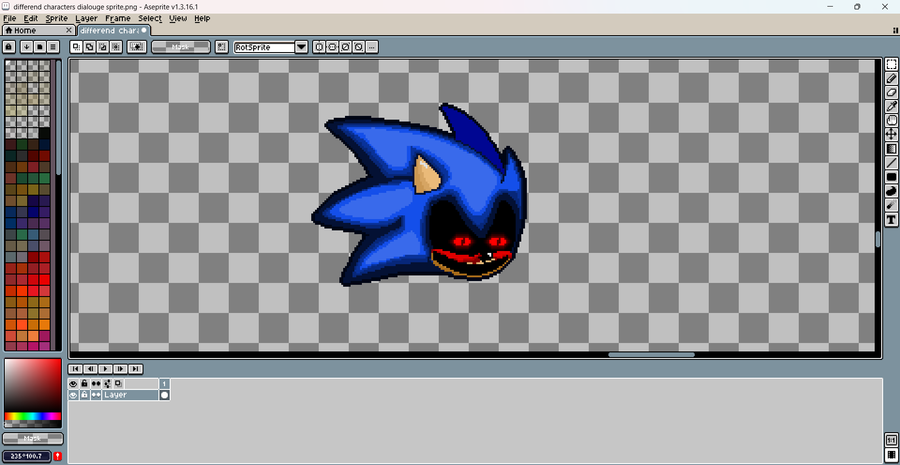Select the Blur tool
Image resolution: width=900 pixels, height=465 pixels.
tap(891, 205)
